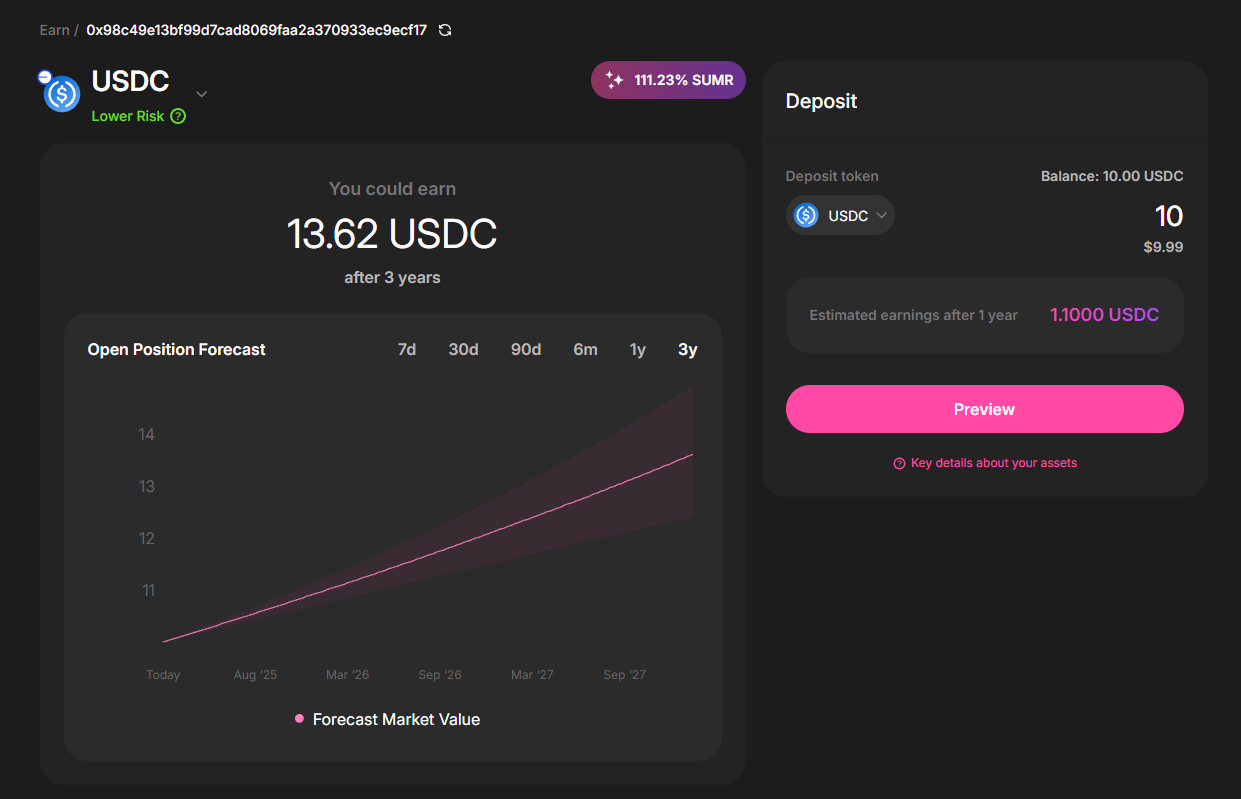The image size is (1241, 799).
Task: Click the deposit amount field showing 10
Action: 1168,216
